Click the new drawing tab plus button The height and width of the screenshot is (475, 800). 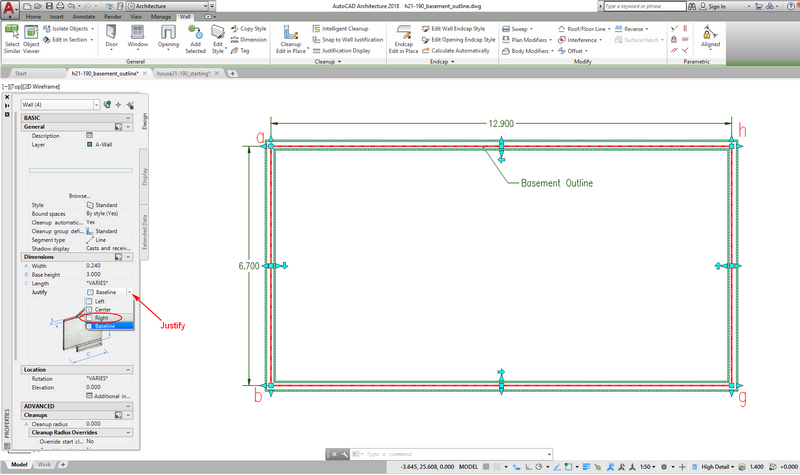(x=232, y=73)
